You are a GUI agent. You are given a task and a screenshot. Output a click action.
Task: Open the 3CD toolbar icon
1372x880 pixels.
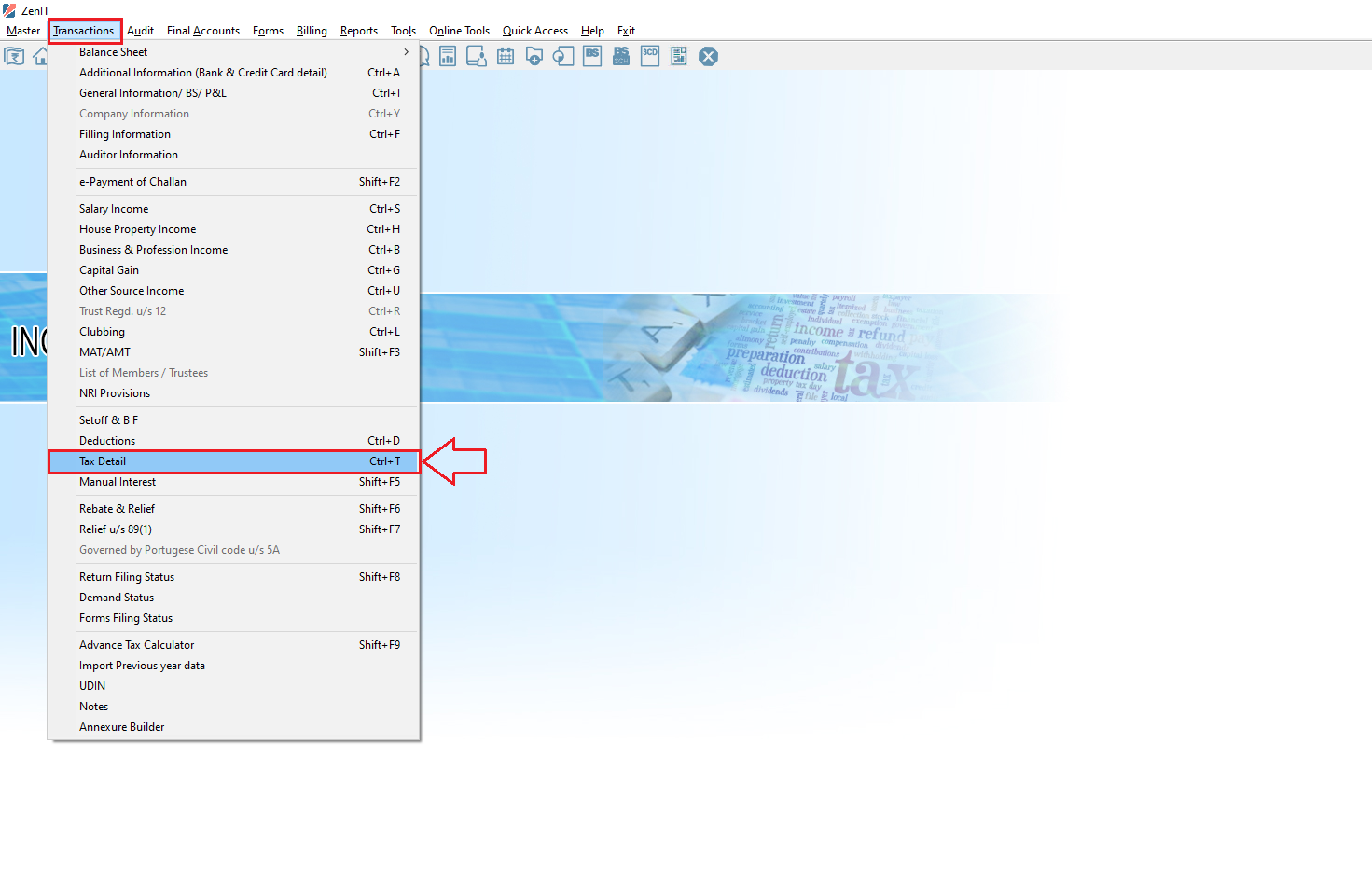pyautogui.click(x=650, y=57)
